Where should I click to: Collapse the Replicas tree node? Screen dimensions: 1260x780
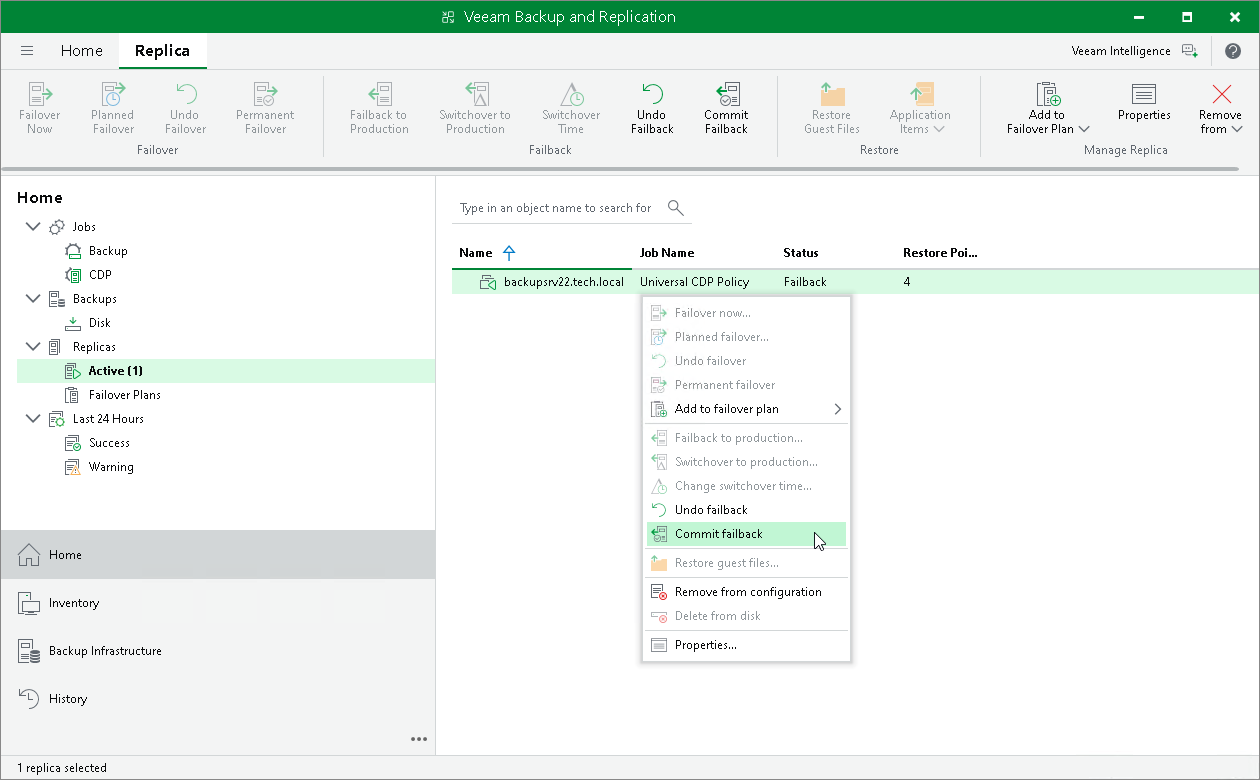coord(33,347)
